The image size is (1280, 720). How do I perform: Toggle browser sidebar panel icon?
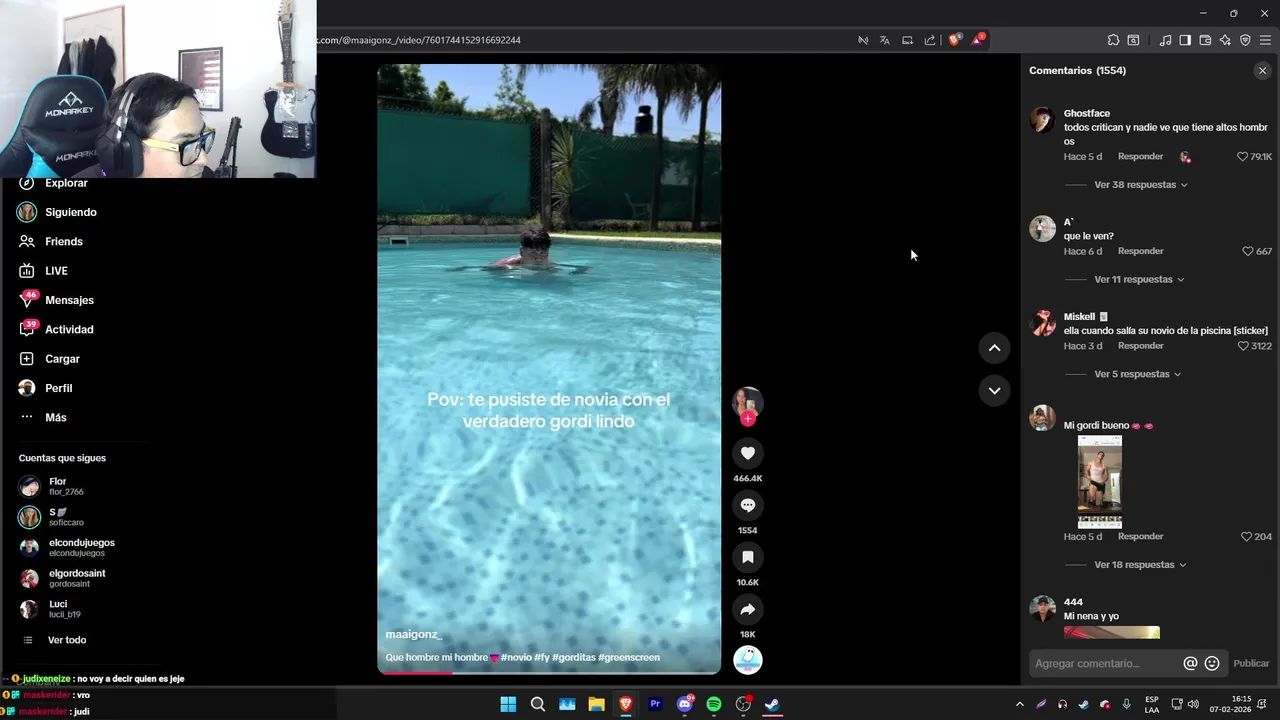1185,40
